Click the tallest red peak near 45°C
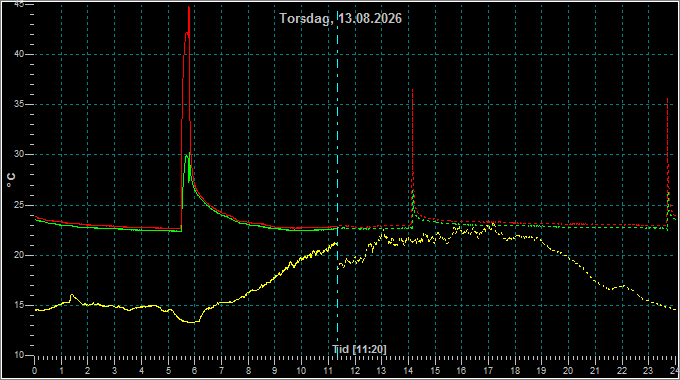 click(x=189, y=8)
